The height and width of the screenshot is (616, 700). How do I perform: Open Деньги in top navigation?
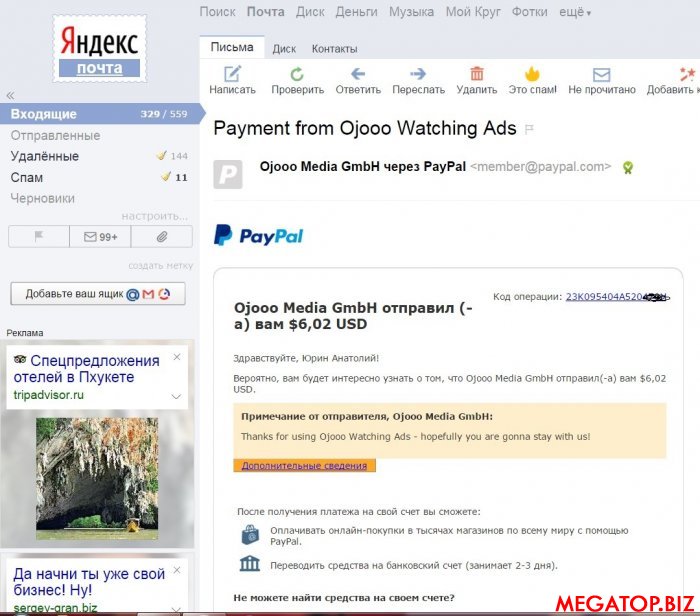[356, 12]
